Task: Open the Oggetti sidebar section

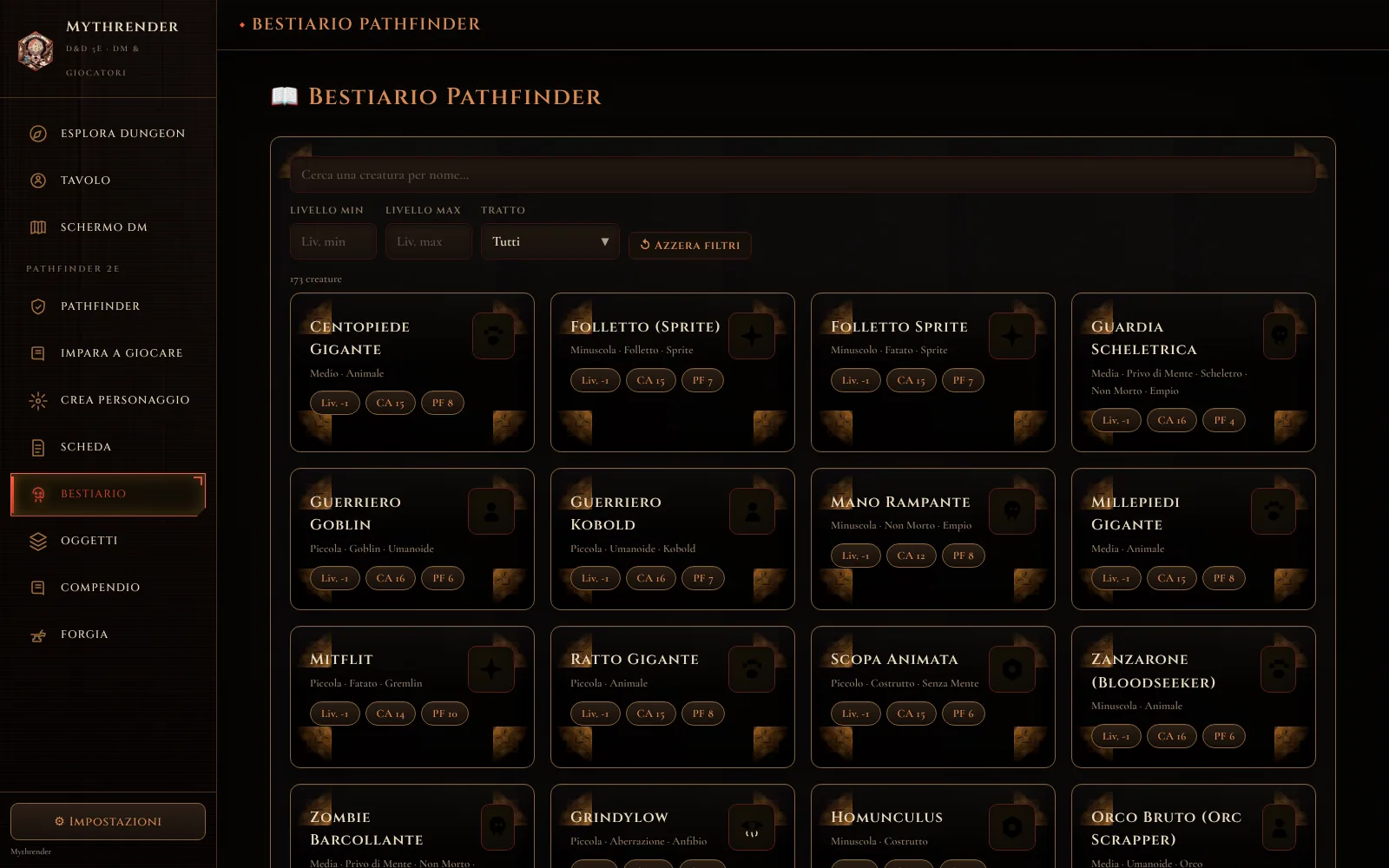Action: click(x=108, y=541)
